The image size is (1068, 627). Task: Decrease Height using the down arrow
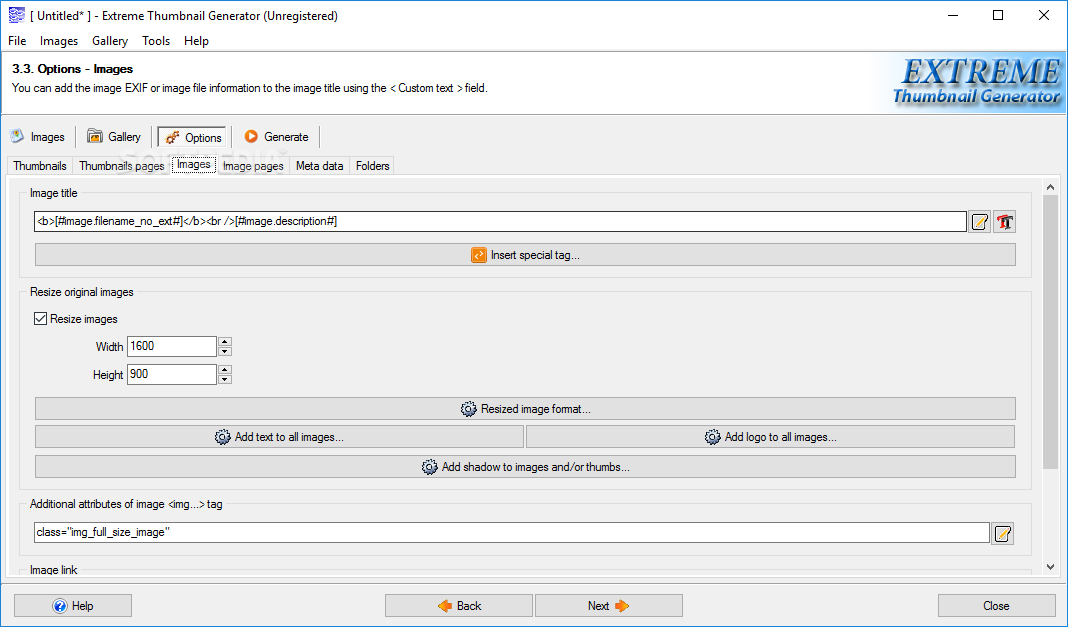pyautogui.click(x=225, y=379)
